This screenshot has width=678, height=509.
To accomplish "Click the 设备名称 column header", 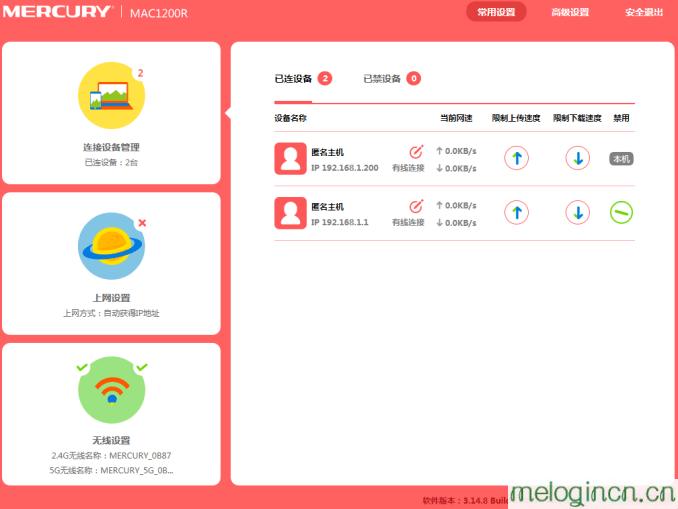I will (x=291, y=118).
